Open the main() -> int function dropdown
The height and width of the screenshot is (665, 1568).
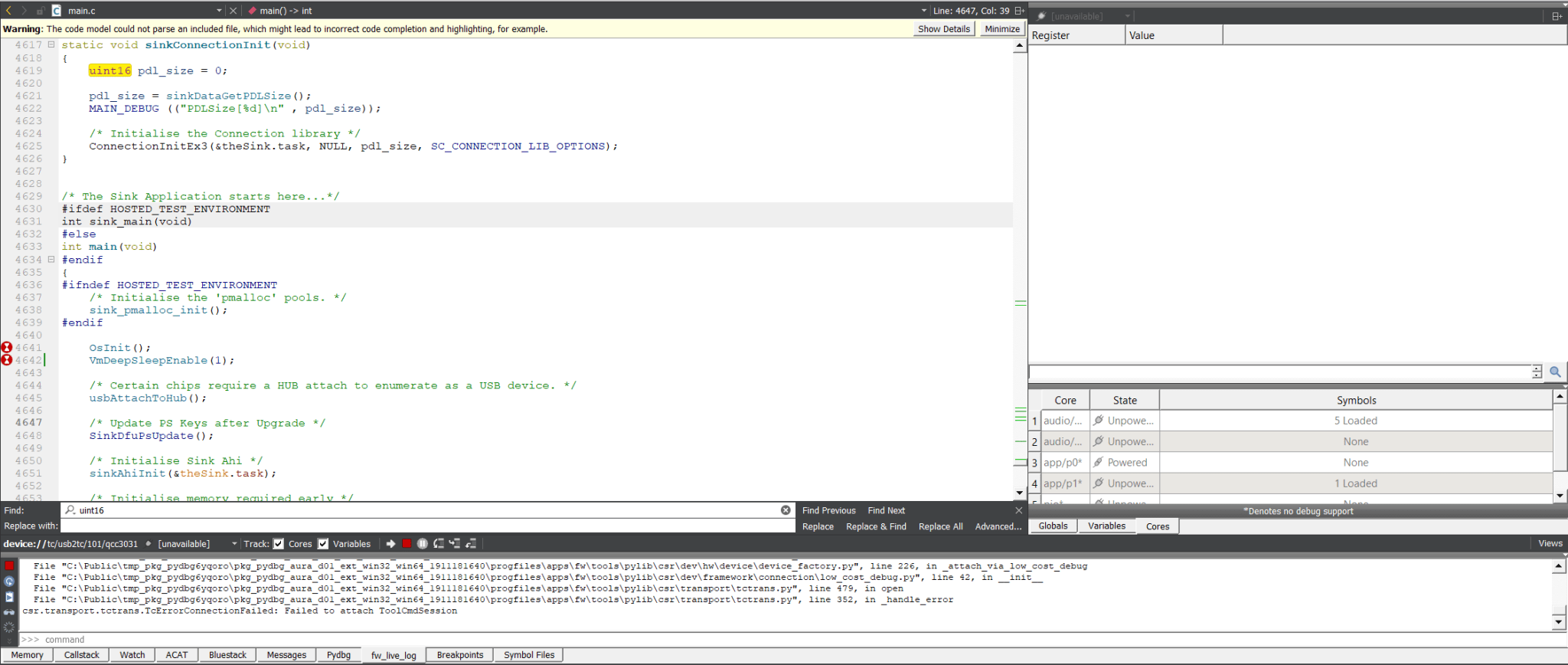pyautogui.click(x=923, y=11)
